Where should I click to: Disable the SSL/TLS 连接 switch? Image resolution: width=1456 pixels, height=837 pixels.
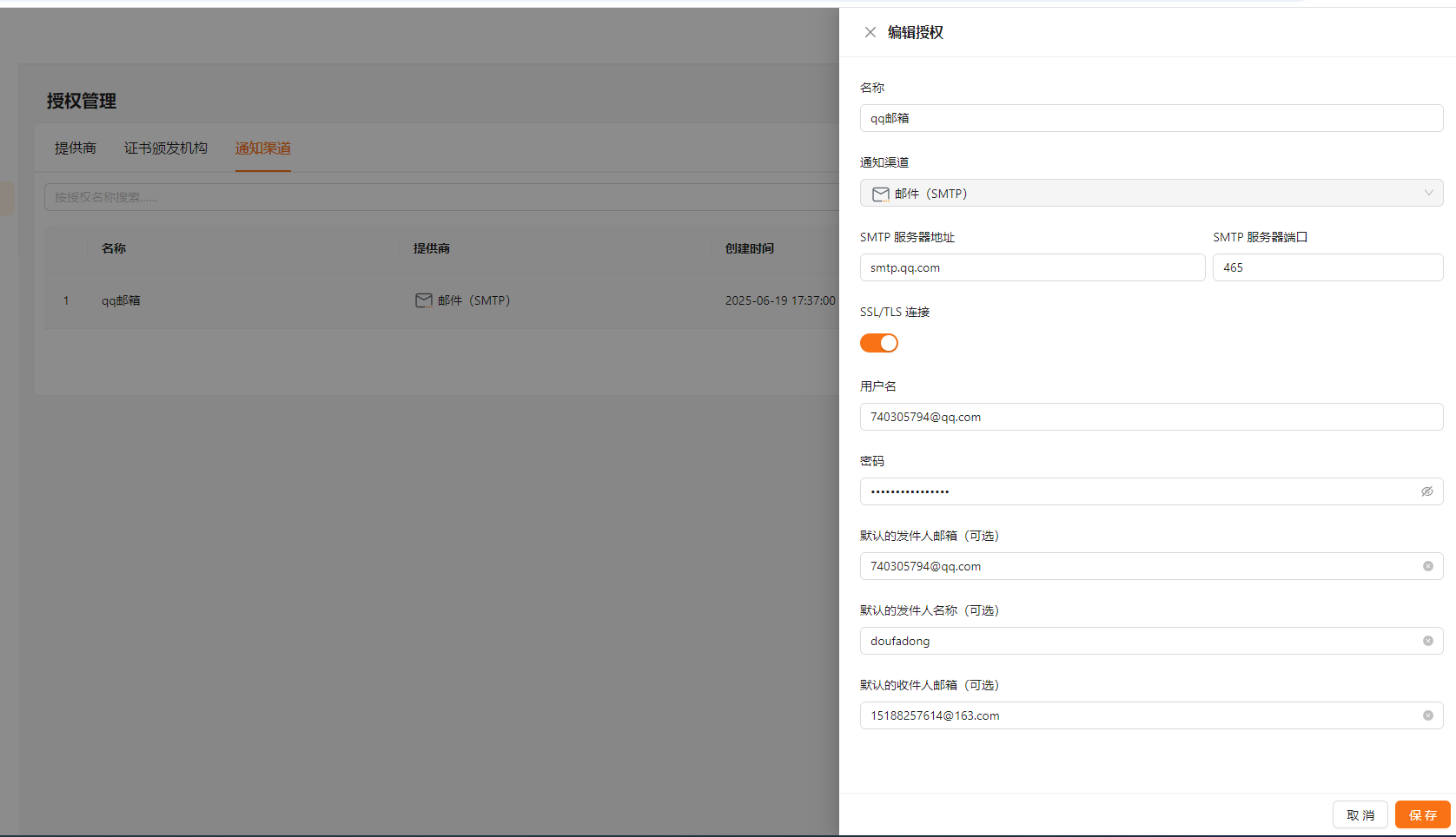[878, 343]
